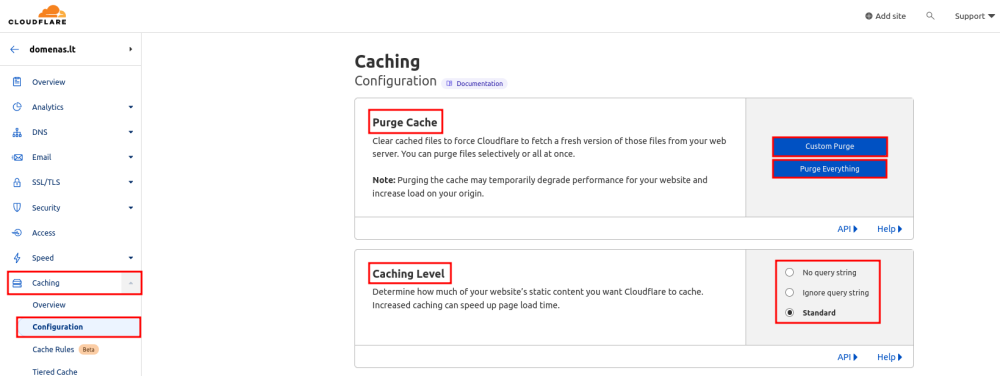Collapse the Caching section arrow

tap(131, 283)
